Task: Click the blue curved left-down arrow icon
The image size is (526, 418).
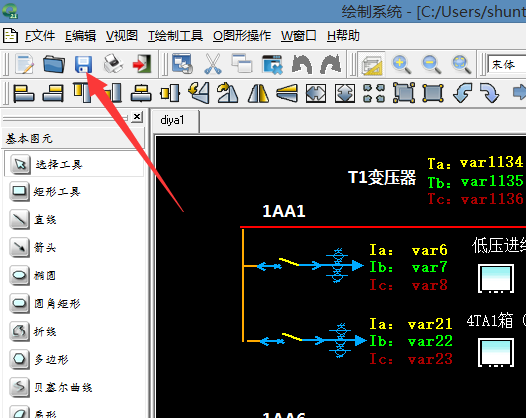Action: click(x=462, y=93)
